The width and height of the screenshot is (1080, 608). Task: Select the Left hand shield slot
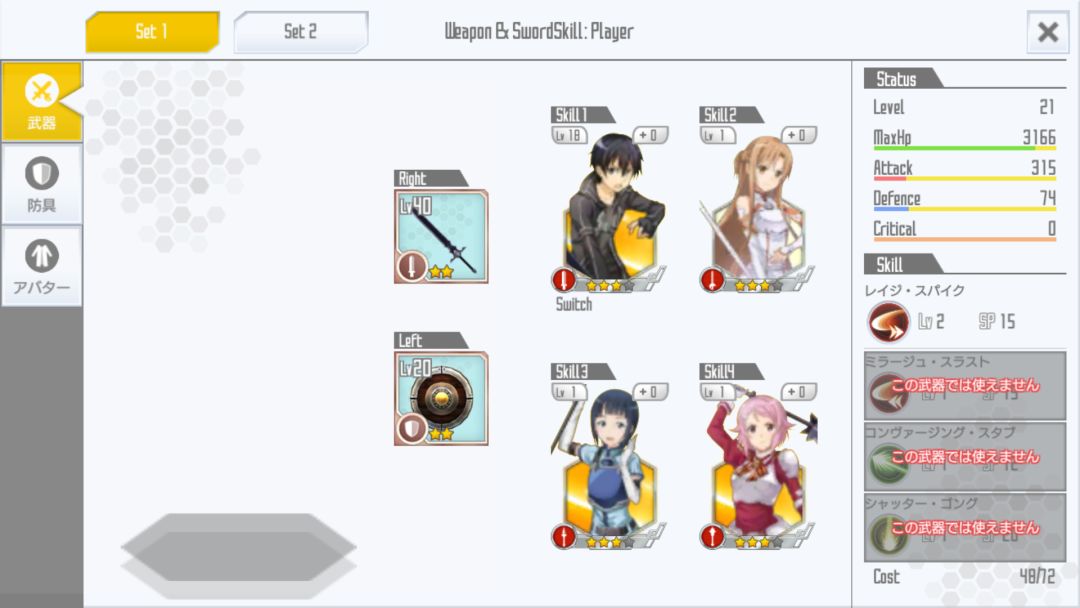441,398
